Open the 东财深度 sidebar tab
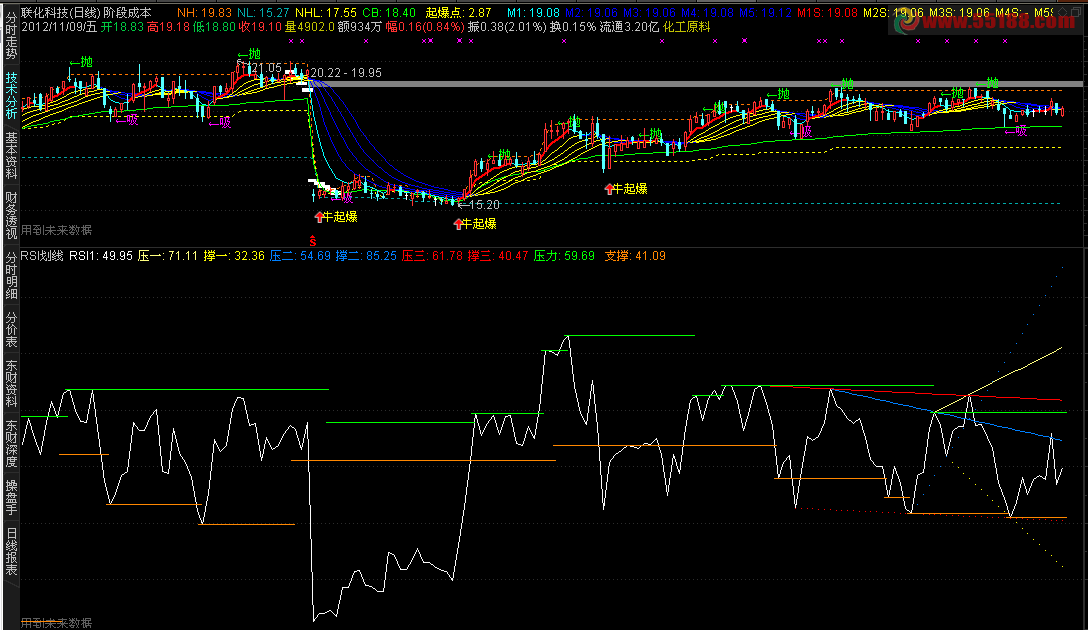Image resolution: width=1088 pixels, height=630 pixels. pyautogui.click(x=11, y=444)
